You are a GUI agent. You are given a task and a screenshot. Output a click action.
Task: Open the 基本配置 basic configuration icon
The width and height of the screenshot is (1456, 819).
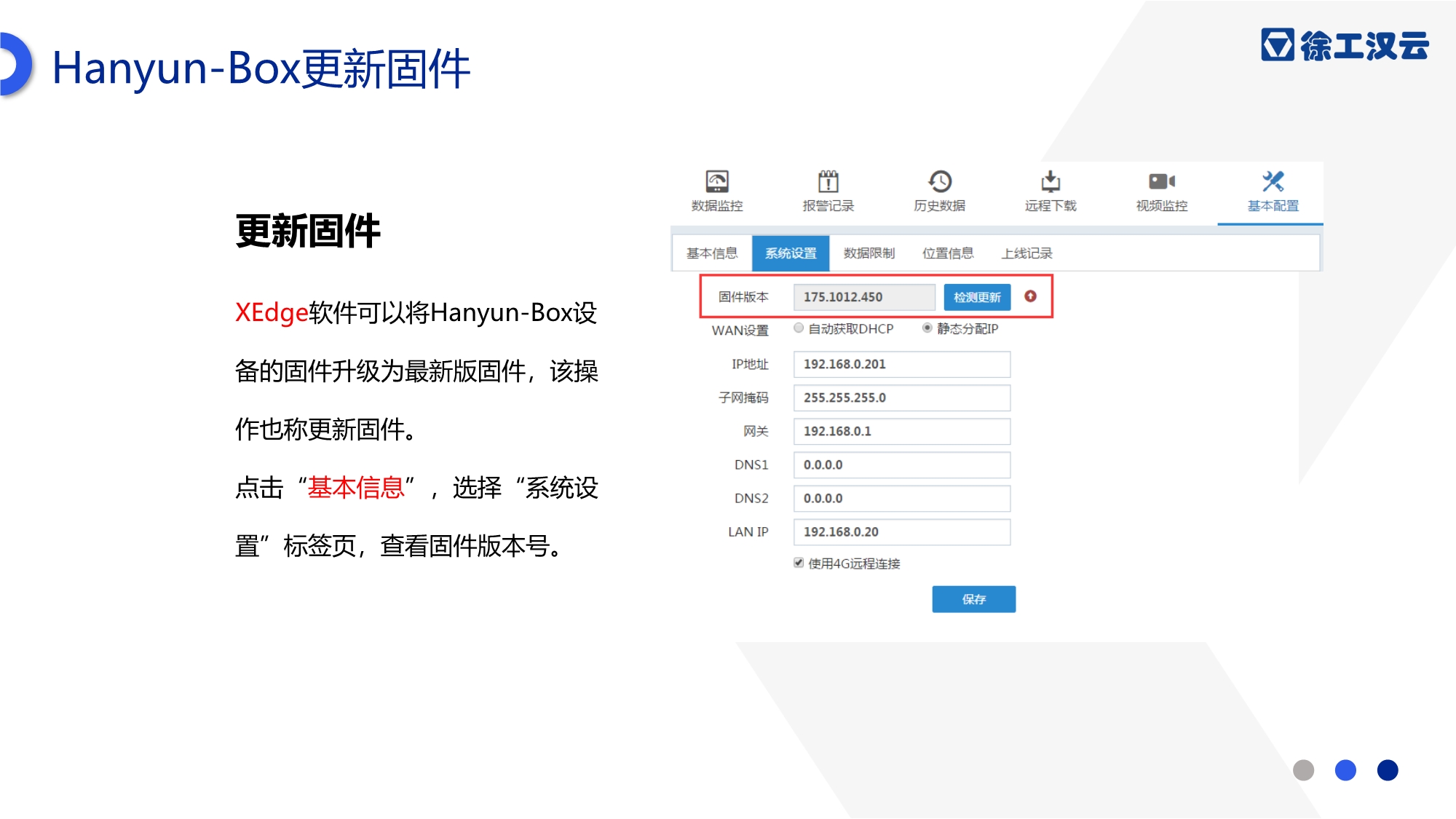point(1273,191)
